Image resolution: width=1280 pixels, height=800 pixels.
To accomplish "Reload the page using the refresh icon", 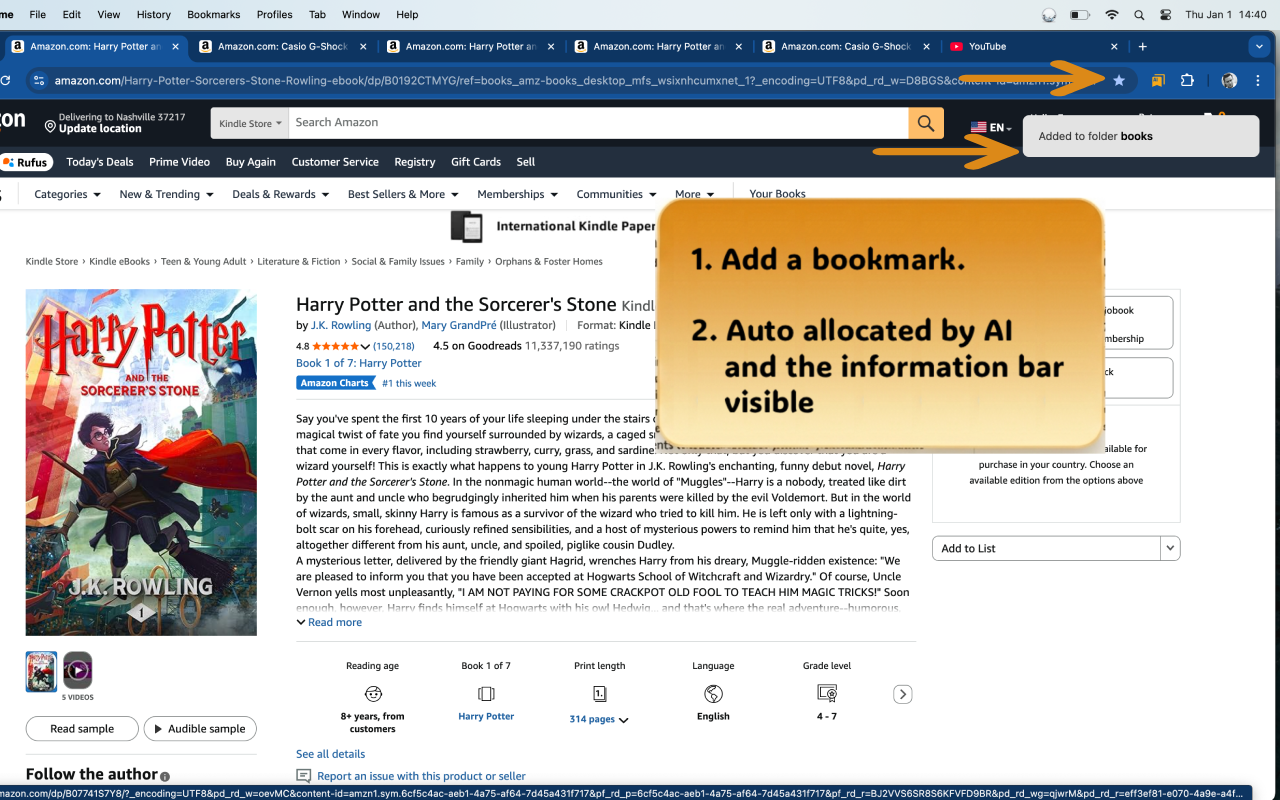I will pyautogui.click(x=8, y=80).
